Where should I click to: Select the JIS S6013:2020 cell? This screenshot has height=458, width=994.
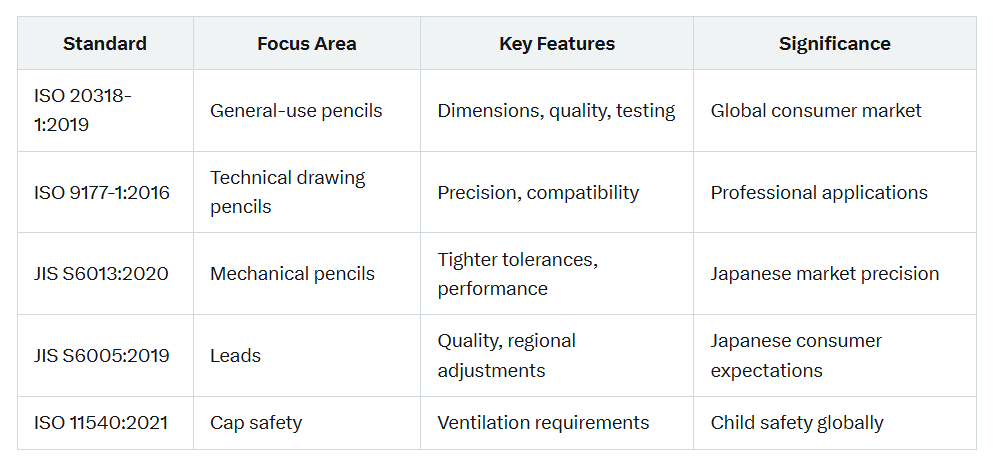(x=105, y=273)
